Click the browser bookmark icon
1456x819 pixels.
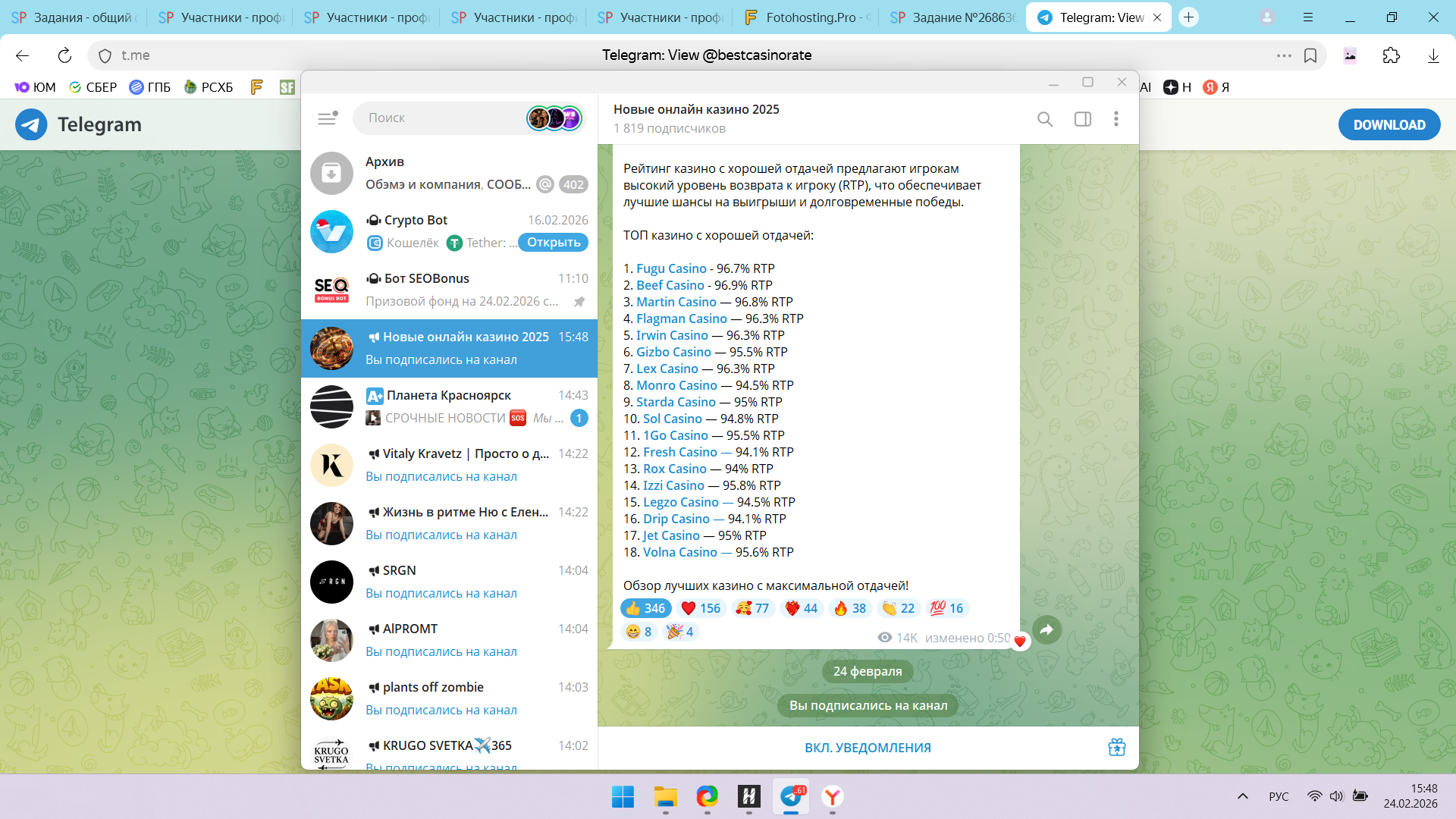click(x=1310, y=55)
